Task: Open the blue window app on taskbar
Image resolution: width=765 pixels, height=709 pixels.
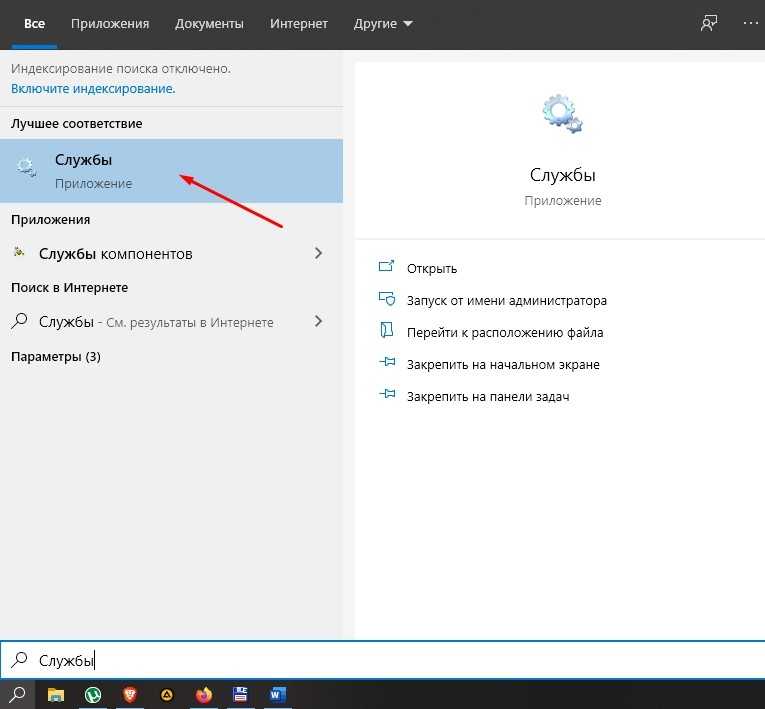Action: (x=241, y=694)
